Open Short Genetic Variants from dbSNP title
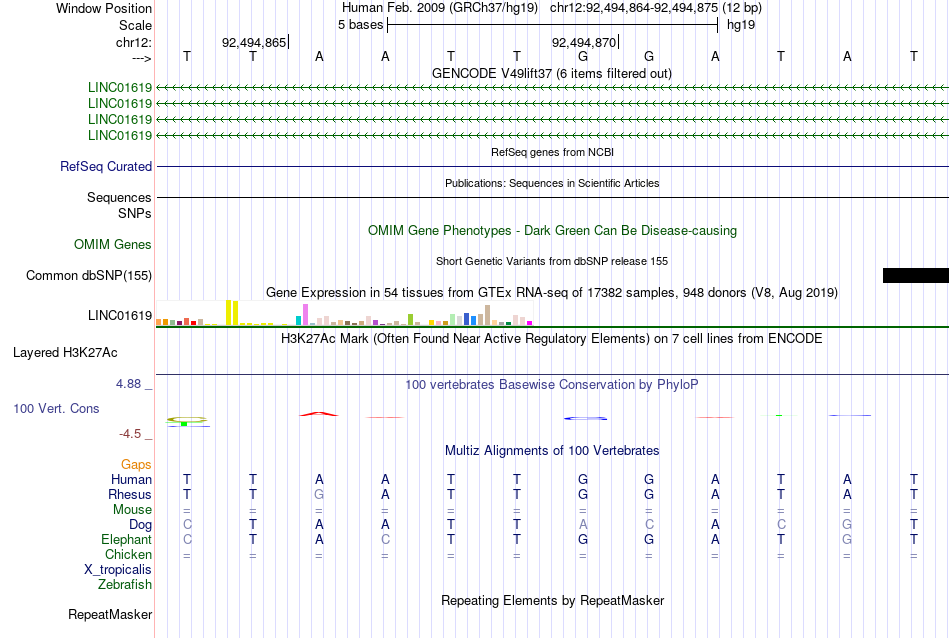 point(552,261)
